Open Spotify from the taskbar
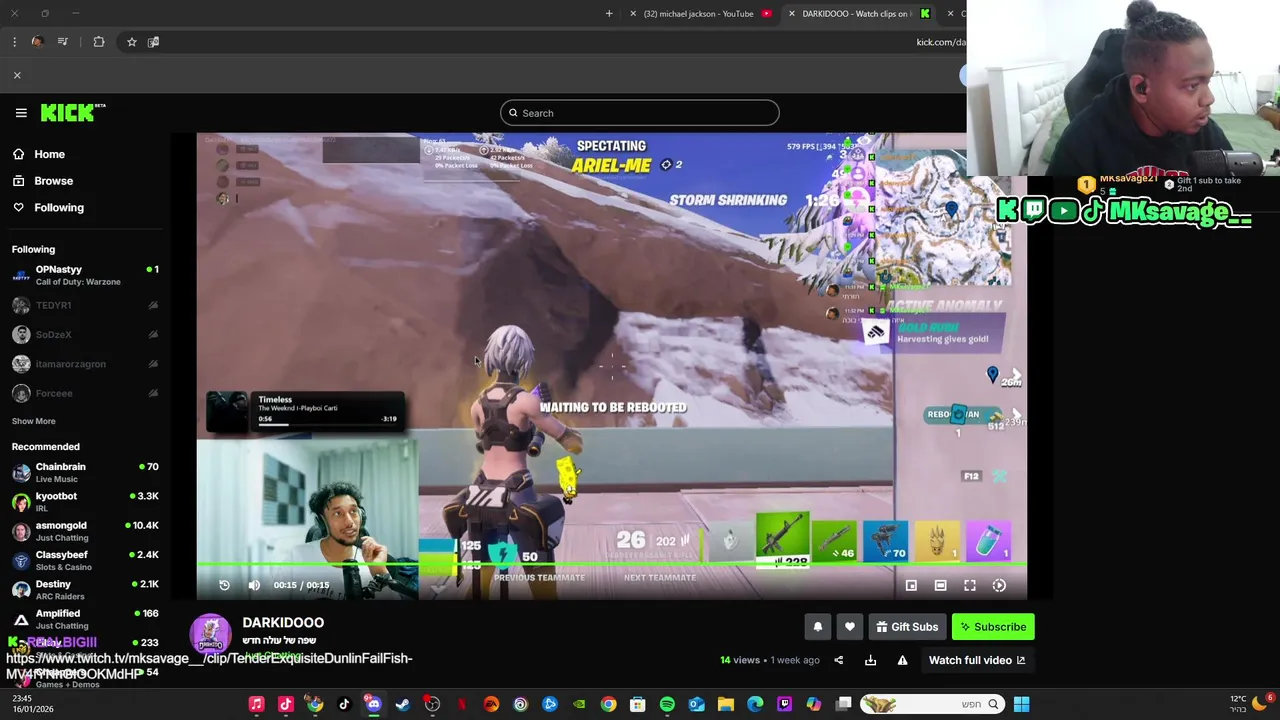Image resolution: width=1280 pixels, height=720 pixels. click(x=667, y=705)
